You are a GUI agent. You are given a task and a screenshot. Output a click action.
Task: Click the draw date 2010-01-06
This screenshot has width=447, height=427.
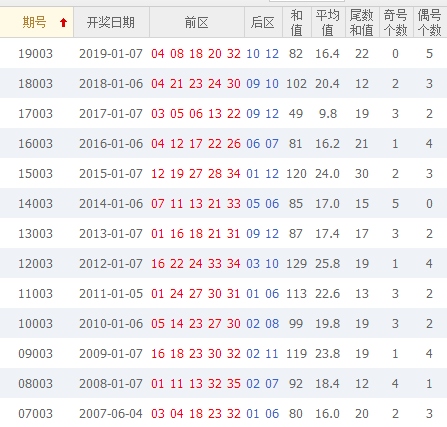tap(111, 324)
